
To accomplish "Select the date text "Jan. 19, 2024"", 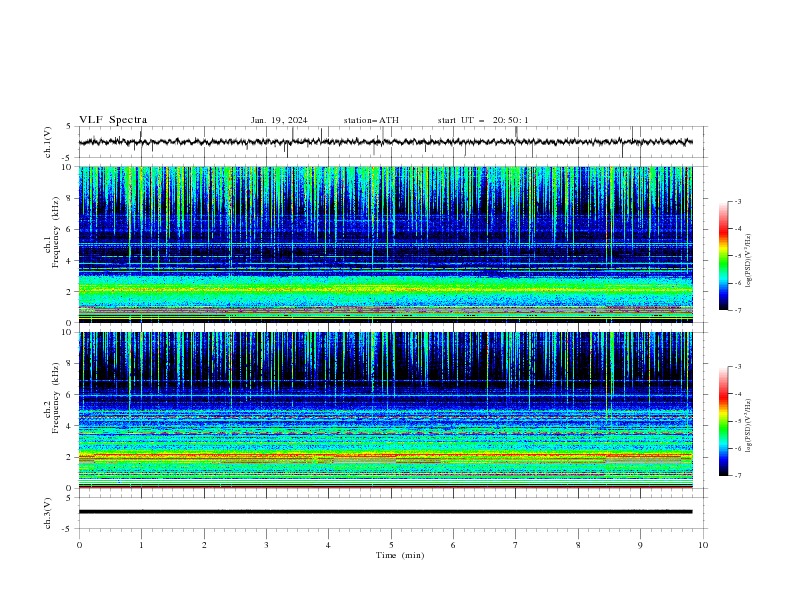I will pyautogui.click(x=279, y=120).
